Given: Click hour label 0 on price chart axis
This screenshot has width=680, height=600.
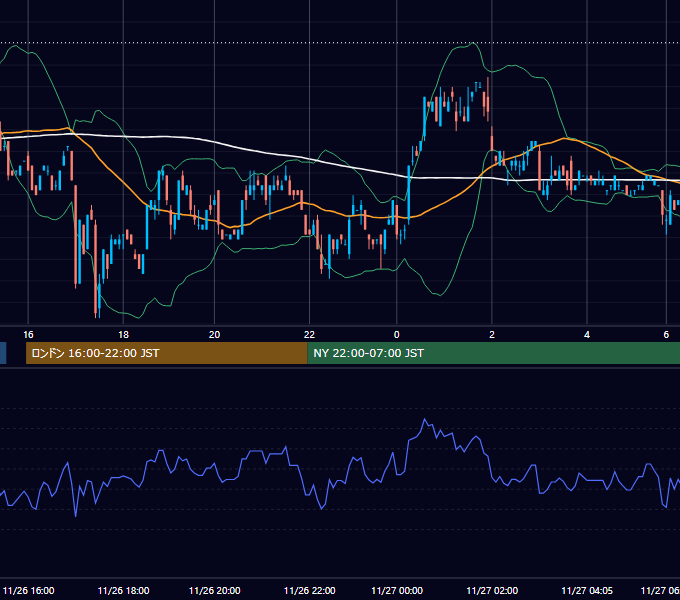Looking at the screenshot, I should coord(396,335).
